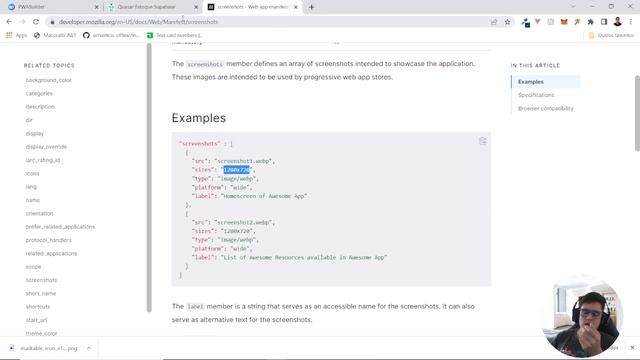Close the Quasar Estoque Supabase tab
Viewport: 640px width, 360px height.
pyautogui.click(x=196, y=7)
